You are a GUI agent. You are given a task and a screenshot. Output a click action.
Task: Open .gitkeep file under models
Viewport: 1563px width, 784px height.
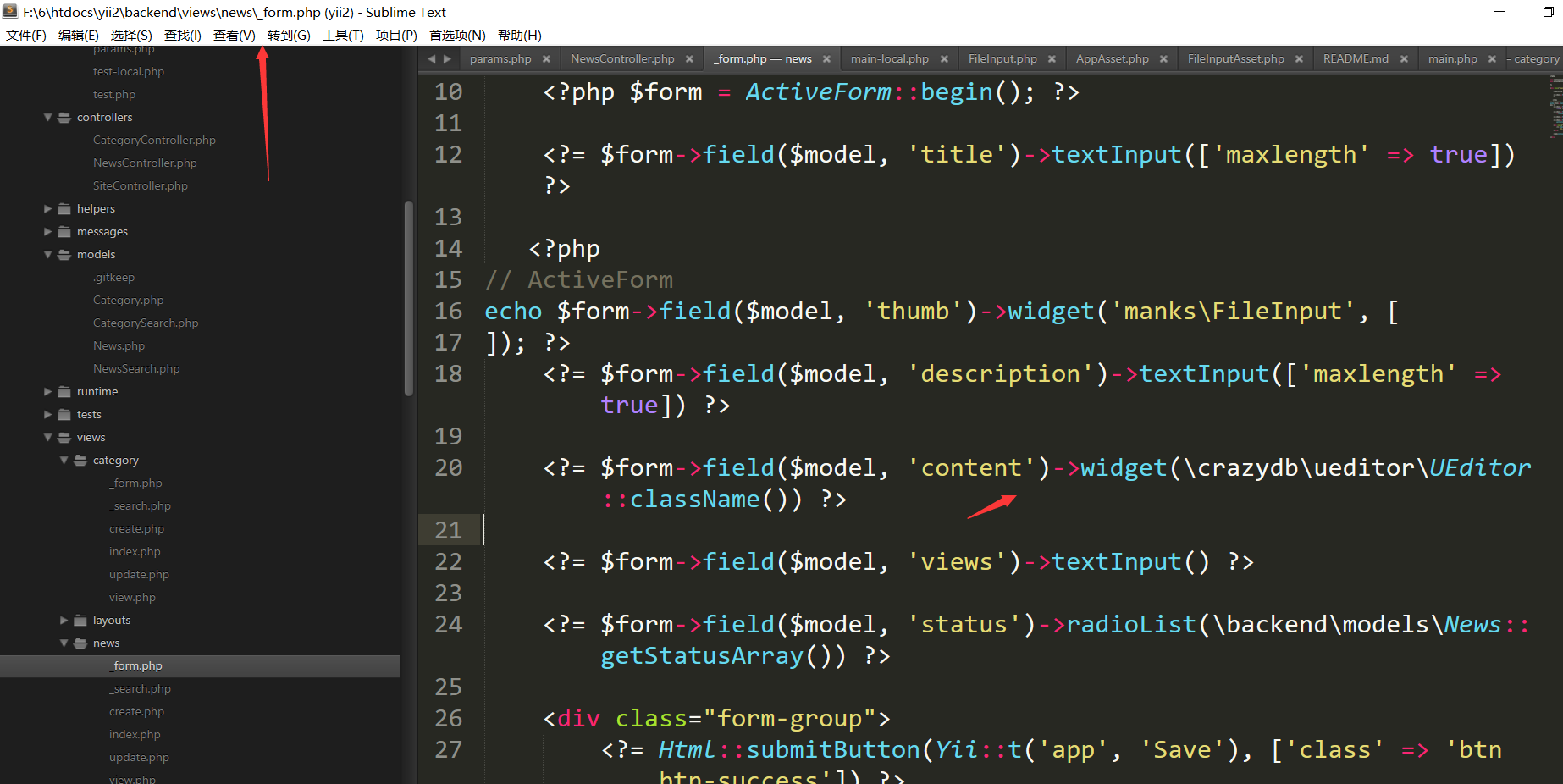point(113,278)
